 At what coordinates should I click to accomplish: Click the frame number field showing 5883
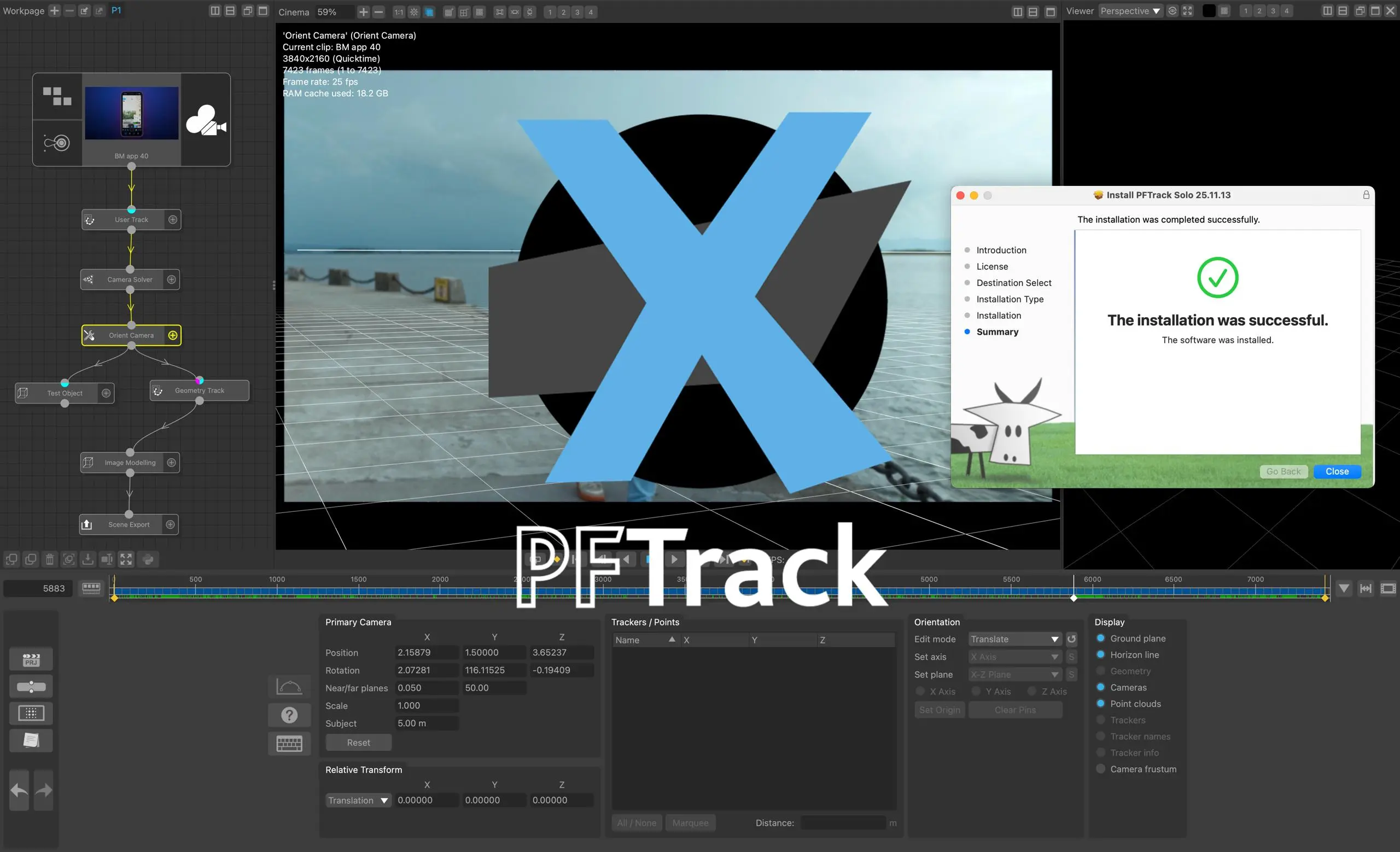pos(39,588)
